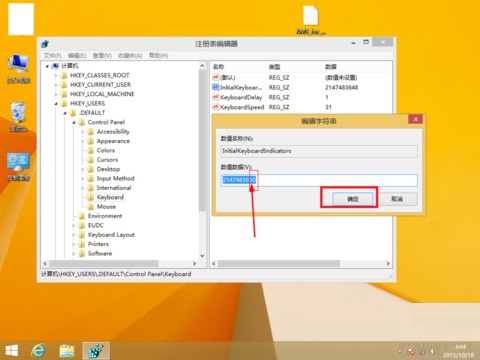The image size is (480, 360).
Task: Expand the Appearance key
Action: [x=83, y=141]
